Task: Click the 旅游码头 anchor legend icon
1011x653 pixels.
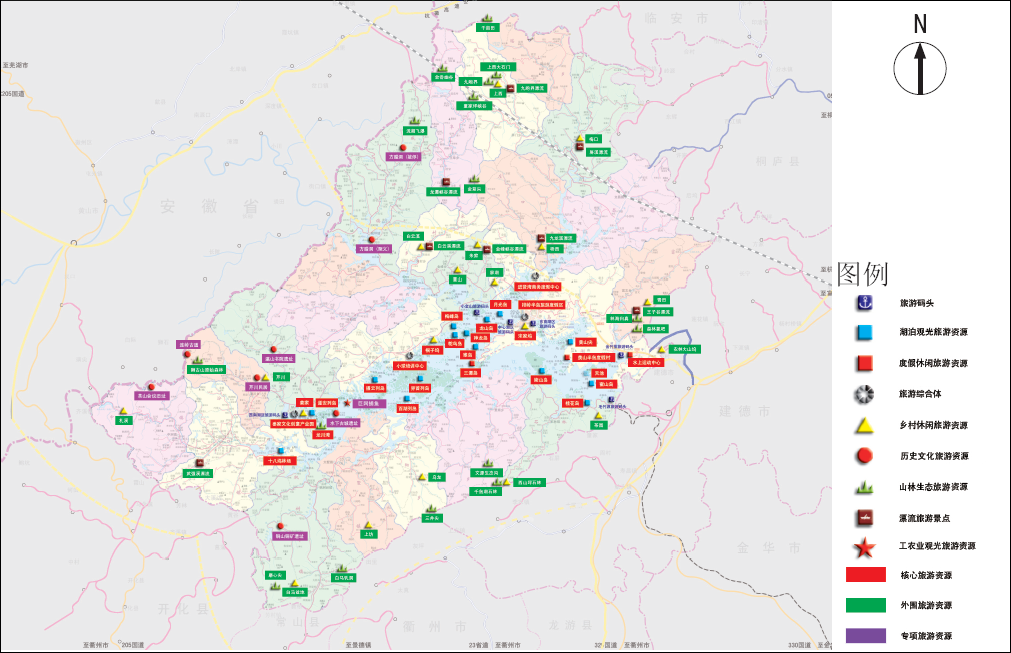Action: pyautogui.click(x=864, y=302)
